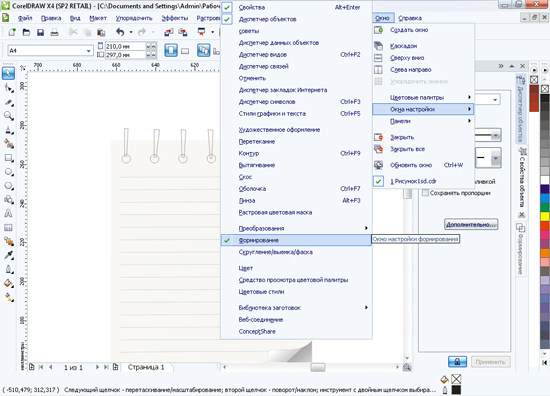The height and width of the screenshot is (396, 550).
Task: Increase page width spinner value
Action: [x=153, y=46]
